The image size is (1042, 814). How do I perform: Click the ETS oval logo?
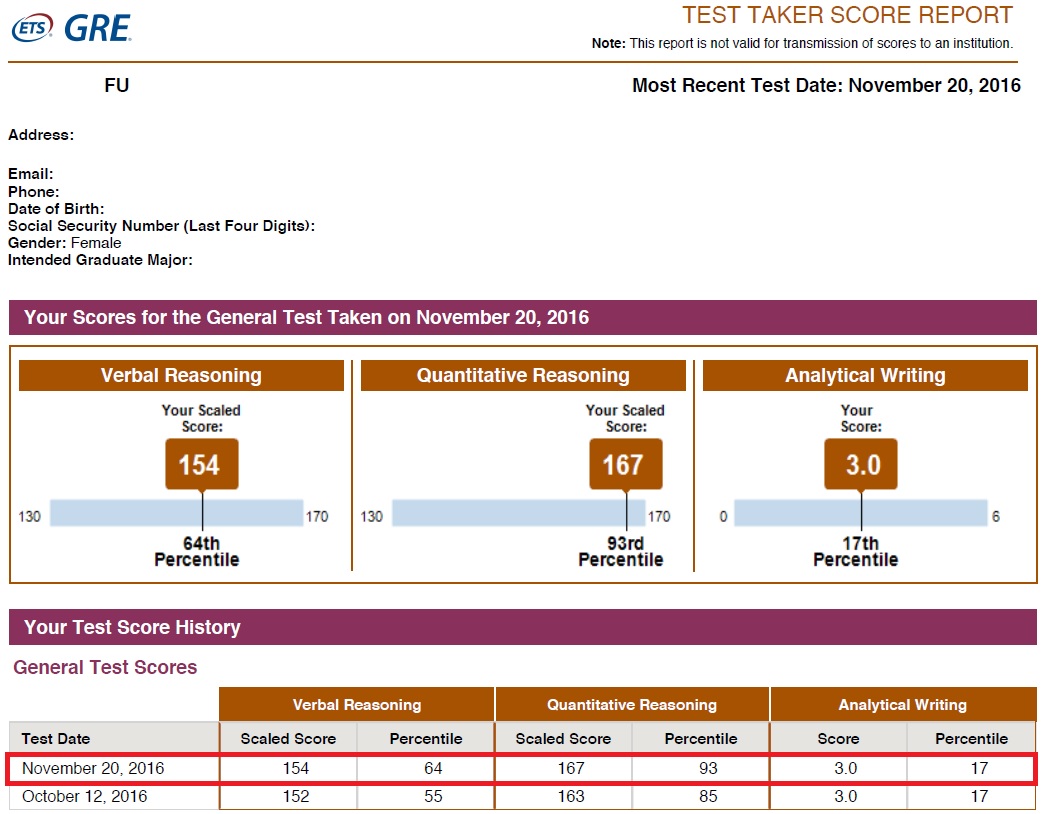click(x=33, y=28)
